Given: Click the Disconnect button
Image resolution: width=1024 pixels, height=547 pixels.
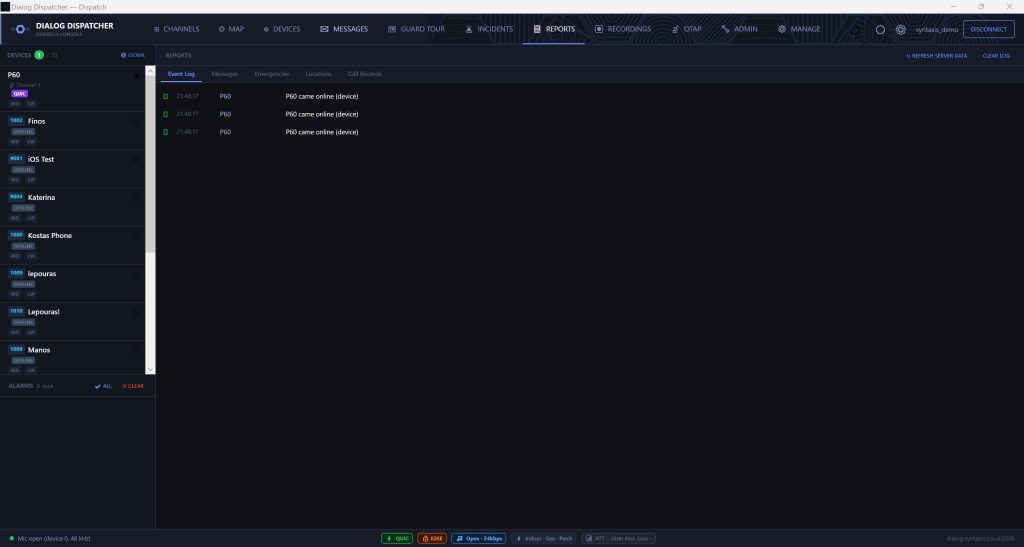Looking at the screenshot, I should pos(988,29).
